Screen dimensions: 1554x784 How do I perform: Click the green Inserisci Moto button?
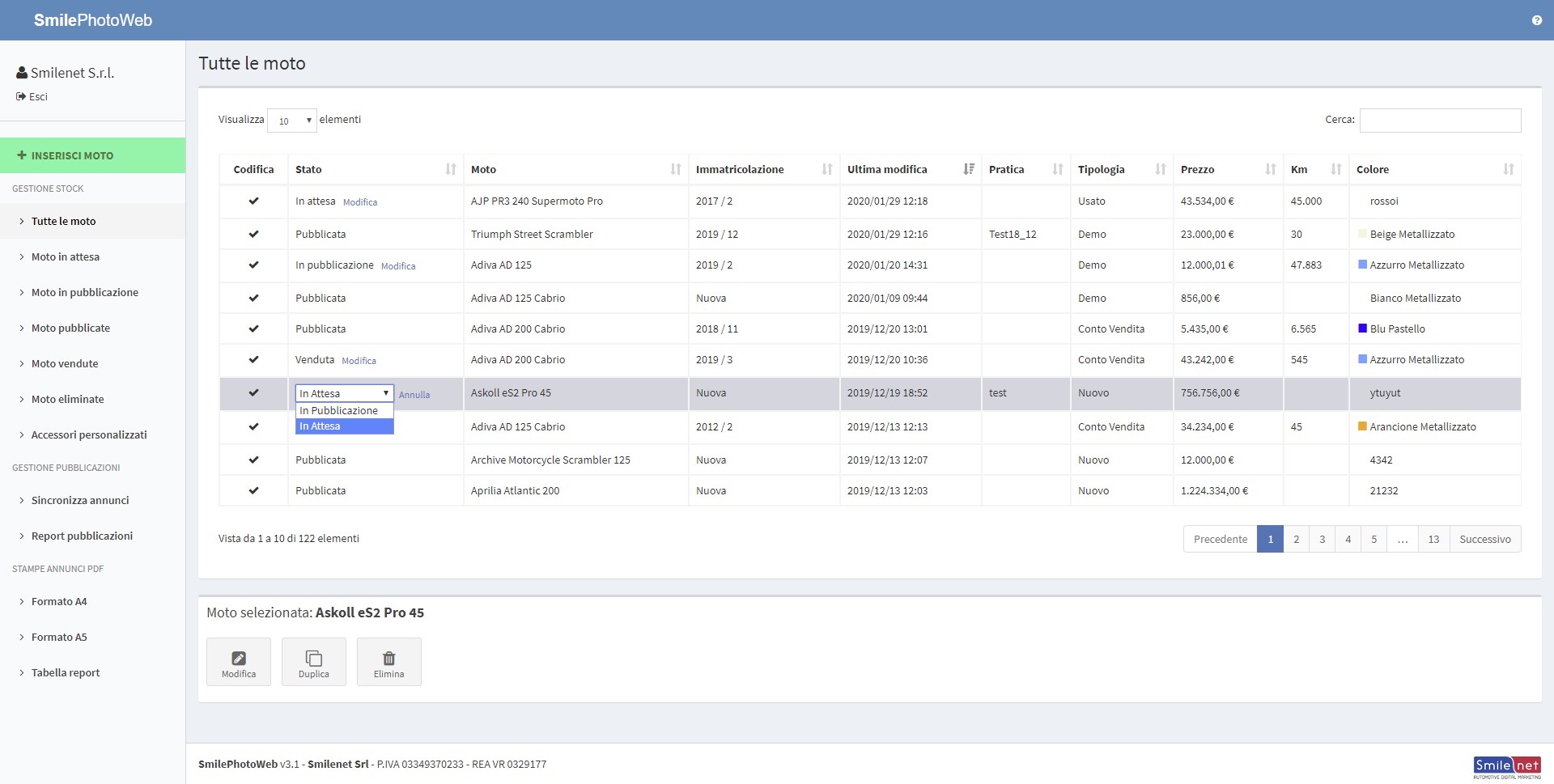click(x=92, y=155)
